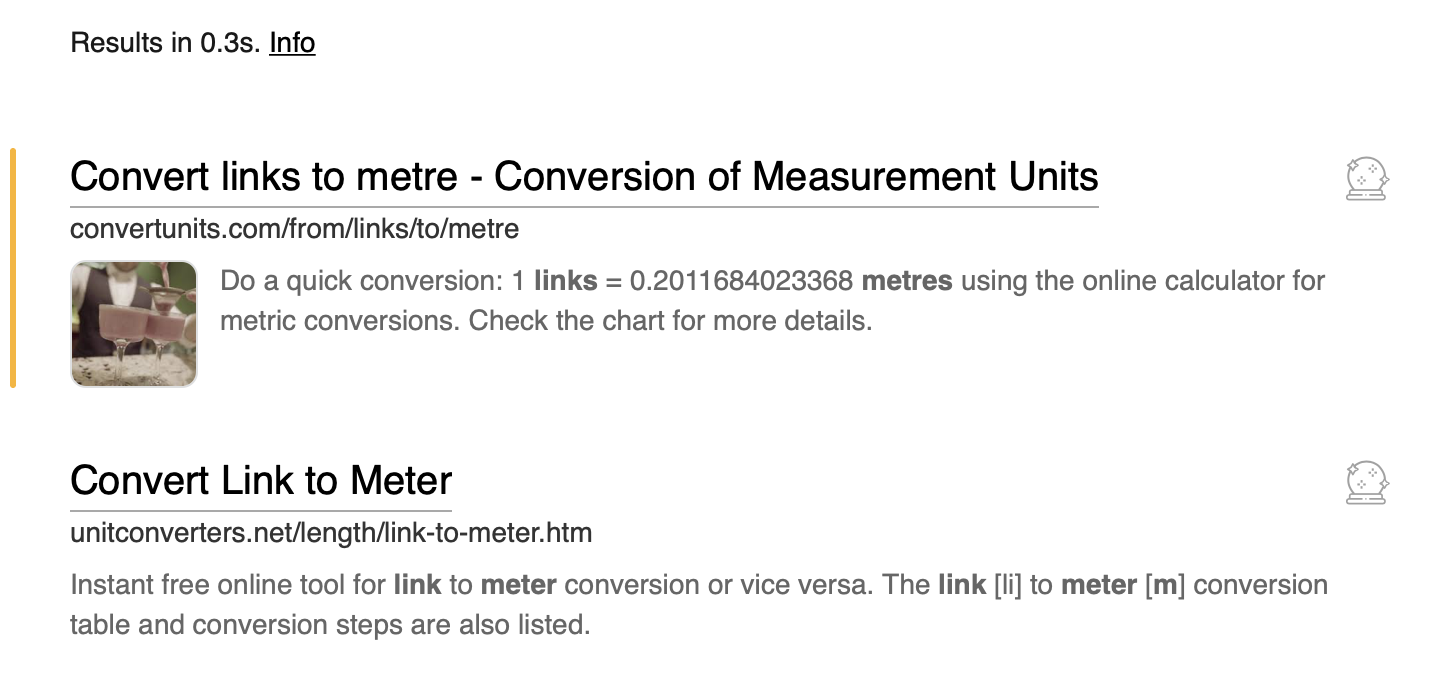This screenshot has height=688, width=1432.
Task: Click the crystal ball icon for the convertunits result
Action: (1366, 179)
